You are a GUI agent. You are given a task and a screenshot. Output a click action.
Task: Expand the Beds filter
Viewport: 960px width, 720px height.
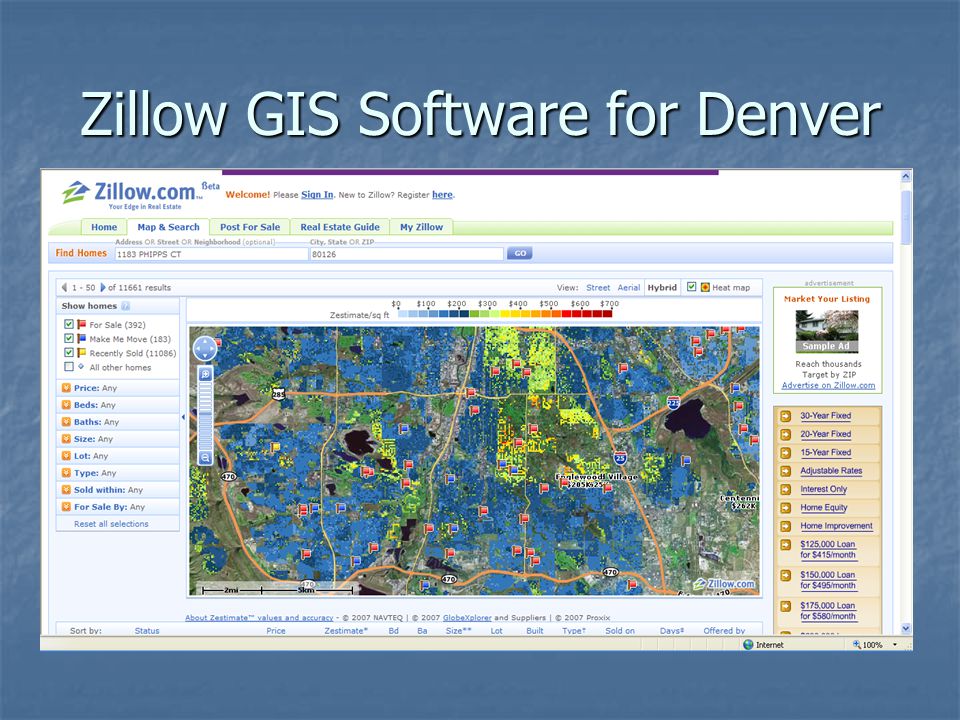click(x=66, y=405)
